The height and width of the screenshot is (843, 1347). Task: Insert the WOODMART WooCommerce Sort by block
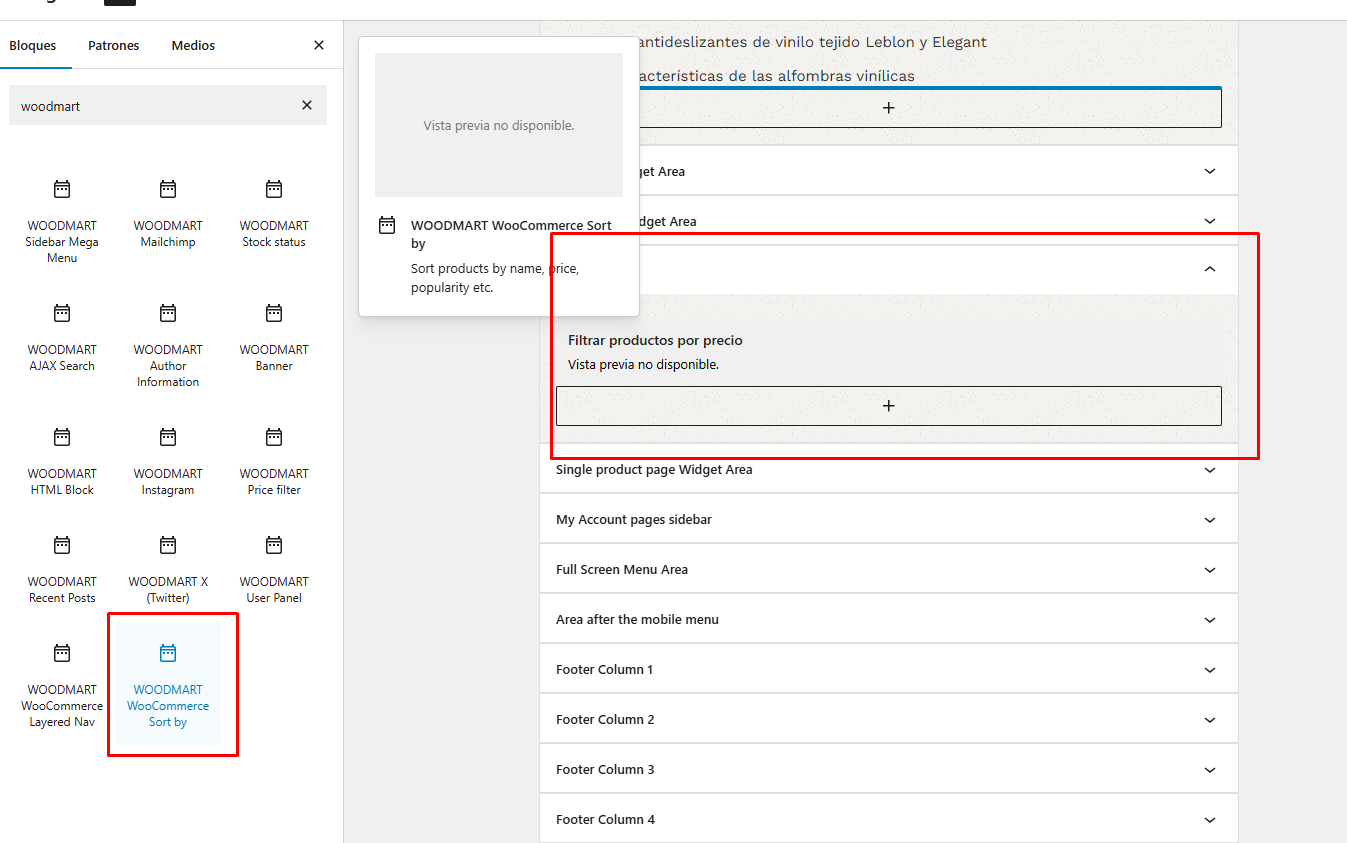tap(168, 684)
